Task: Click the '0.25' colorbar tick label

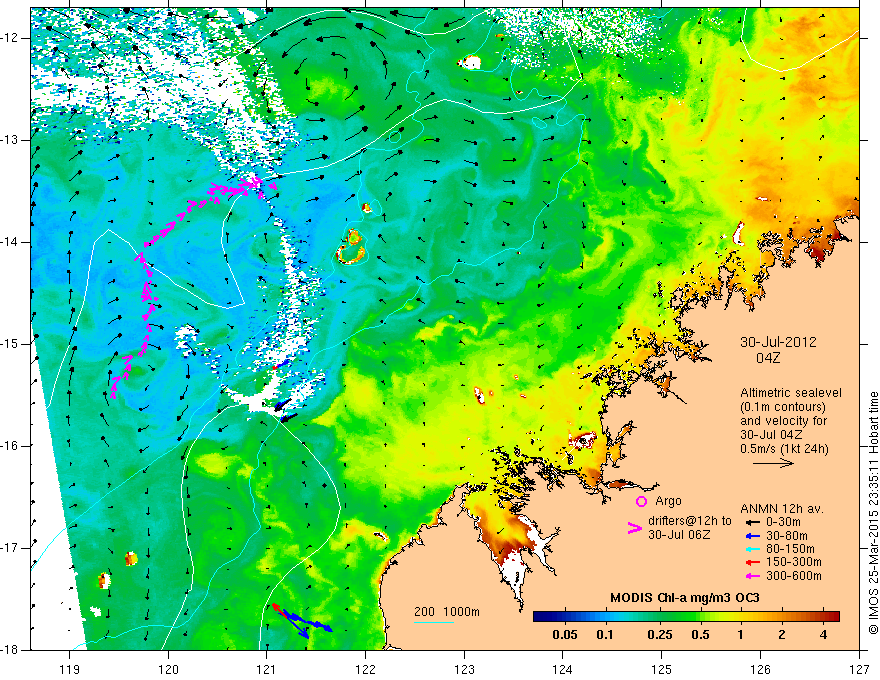Action: (660, 635)
